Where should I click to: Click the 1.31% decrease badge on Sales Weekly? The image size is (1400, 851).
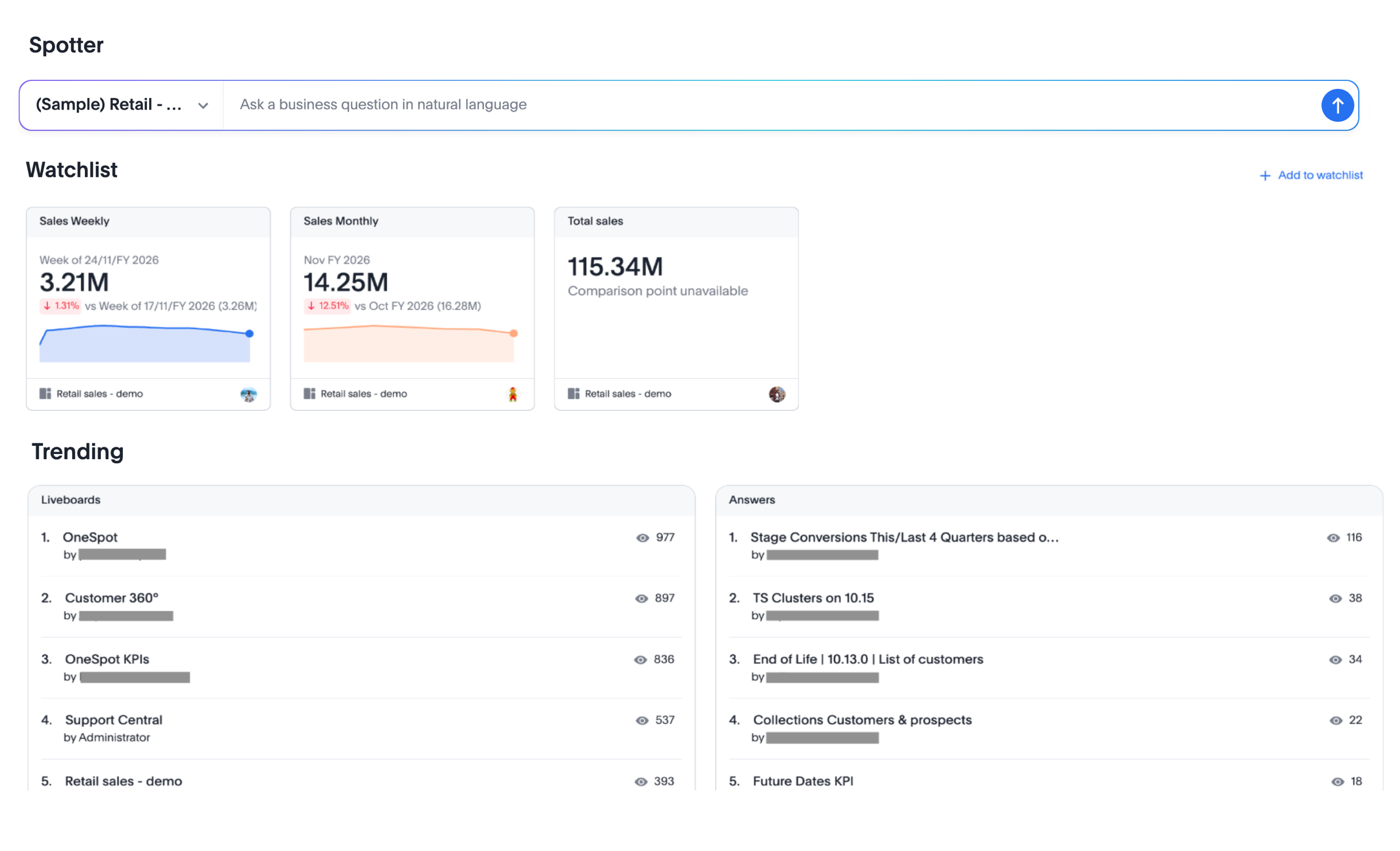point(60,306)
